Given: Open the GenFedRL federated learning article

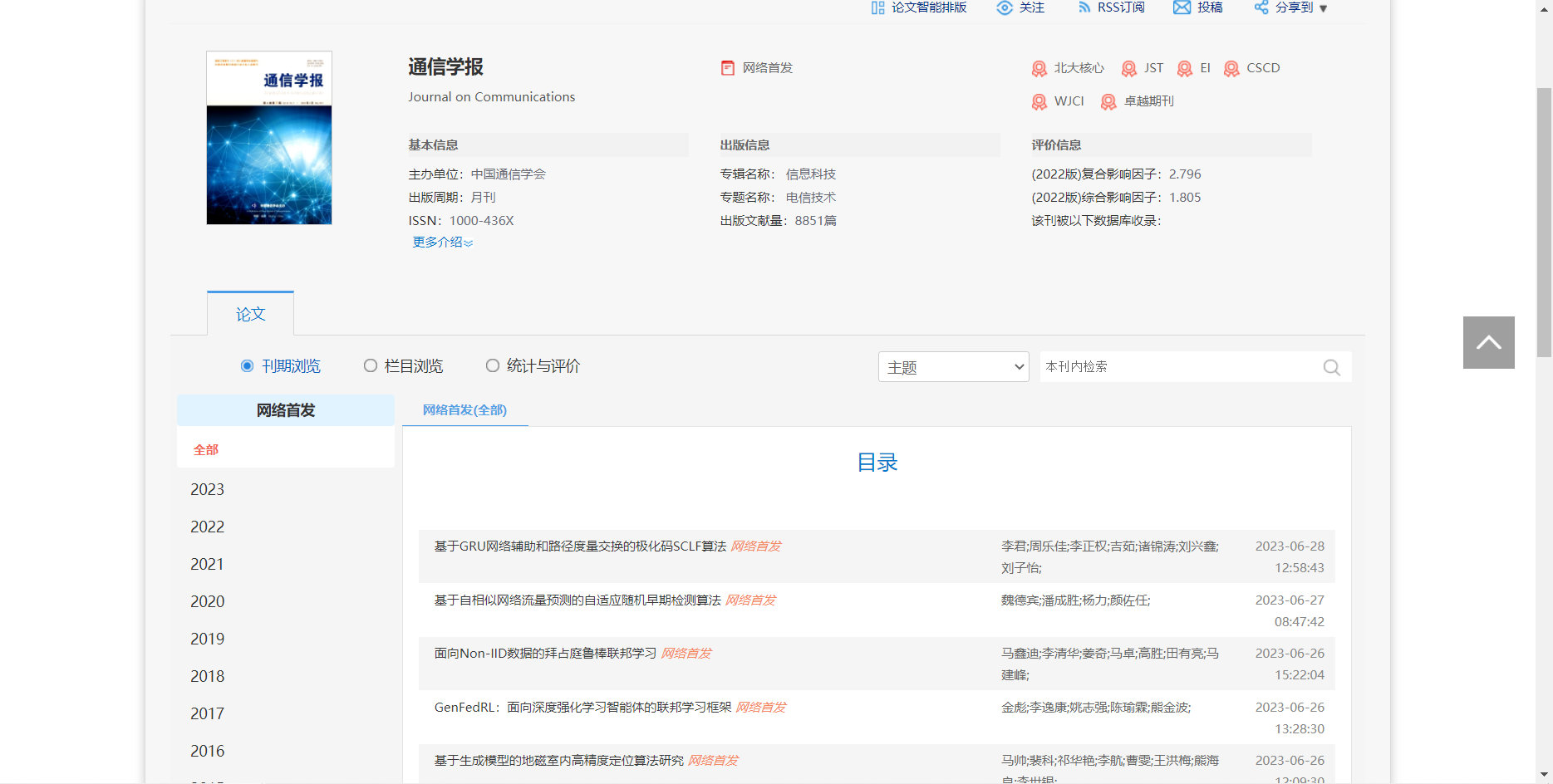Looking at the screenshot, I should click(582, 708).
